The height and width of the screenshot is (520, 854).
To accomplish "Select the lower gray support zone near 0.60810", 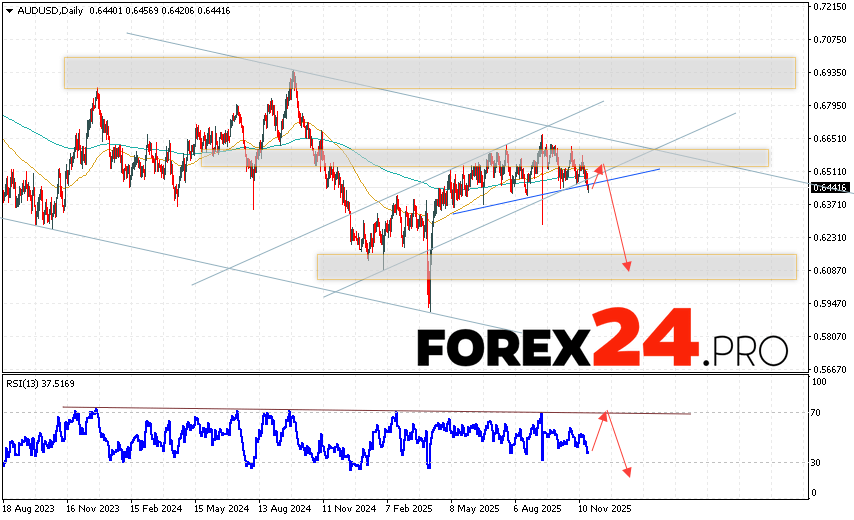I will 556,266.
